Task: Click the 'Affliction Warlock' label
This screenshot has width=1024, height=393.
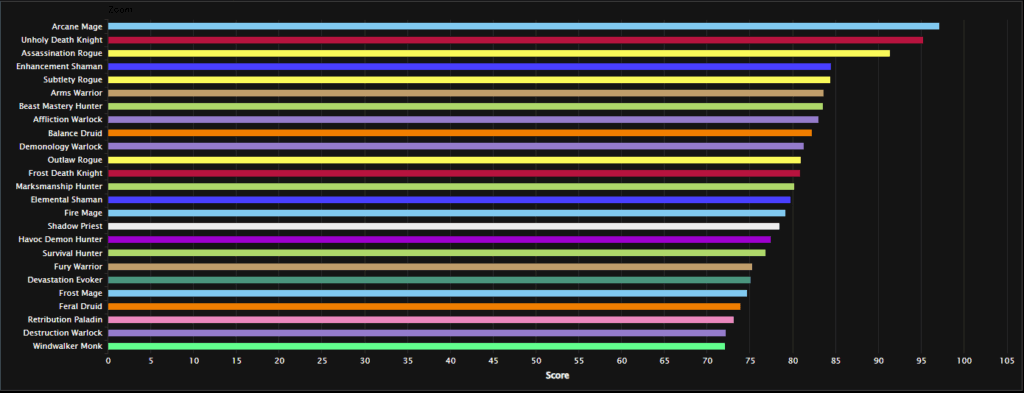Action: [68, 120]
